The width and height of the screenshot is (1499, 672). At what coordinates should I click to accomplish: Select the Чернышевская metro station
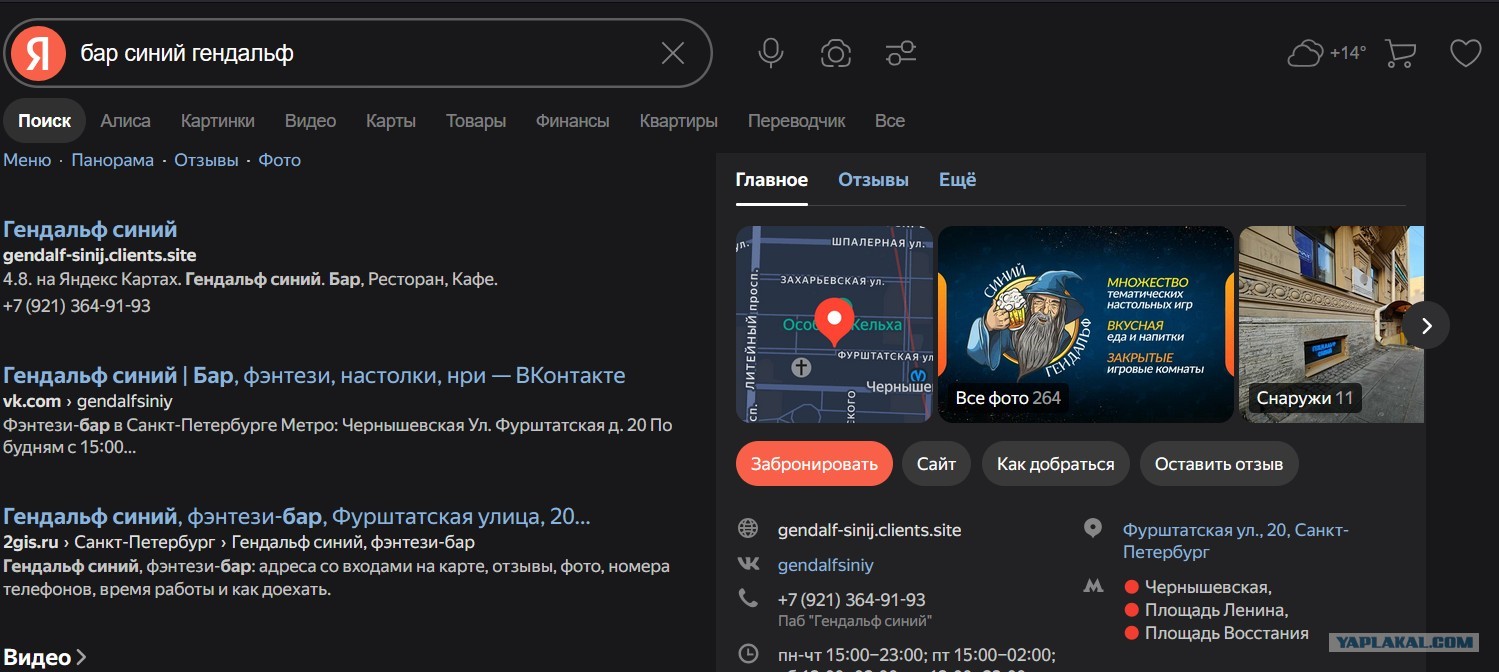point(1208,587)
